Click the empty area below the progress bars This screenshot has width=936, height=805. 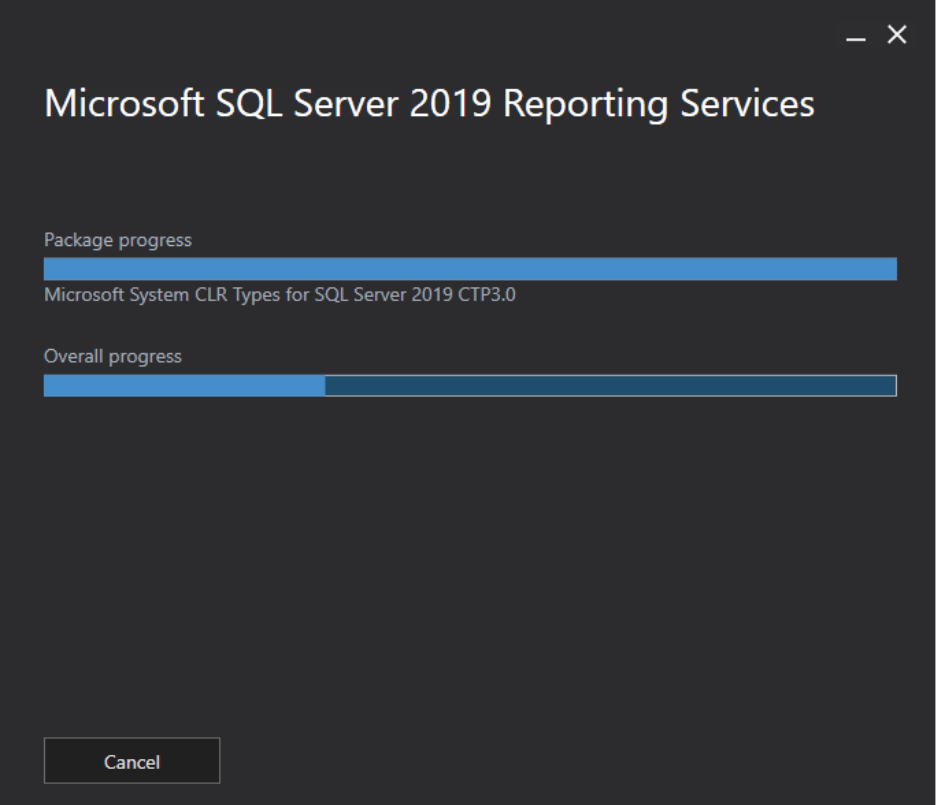point(468,550)
